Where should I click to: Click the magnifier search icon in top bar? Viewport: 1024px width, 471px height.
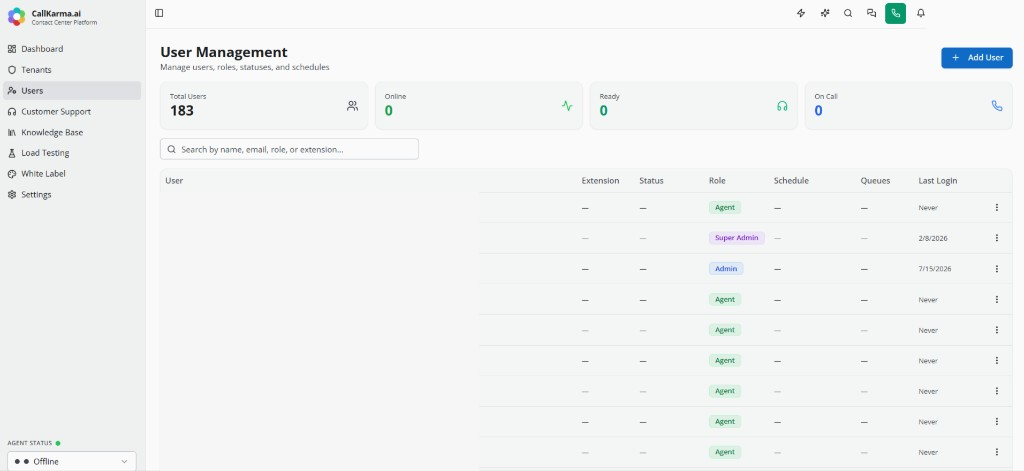click(x=848, y=13)
